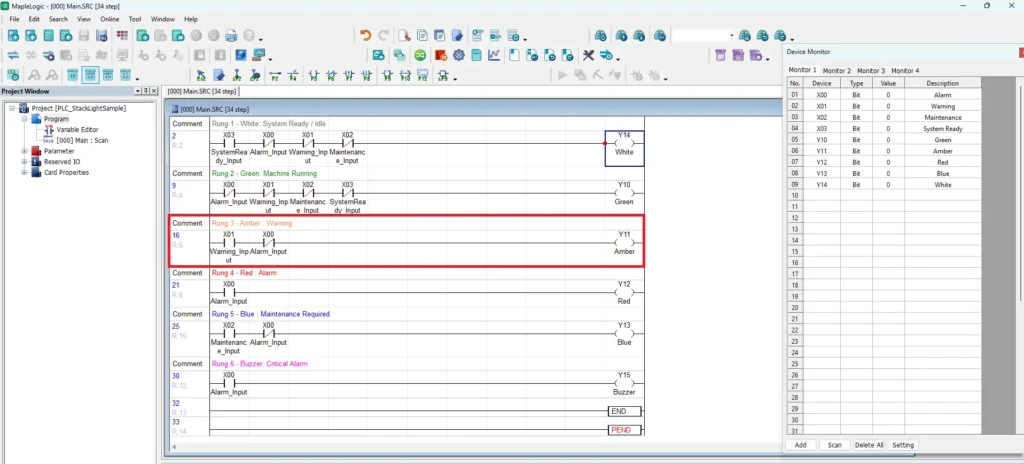This screenshot has height=464, width=1024.
Task: Select the eraser tool in ladder toolbar
Action: coord(219,75)
